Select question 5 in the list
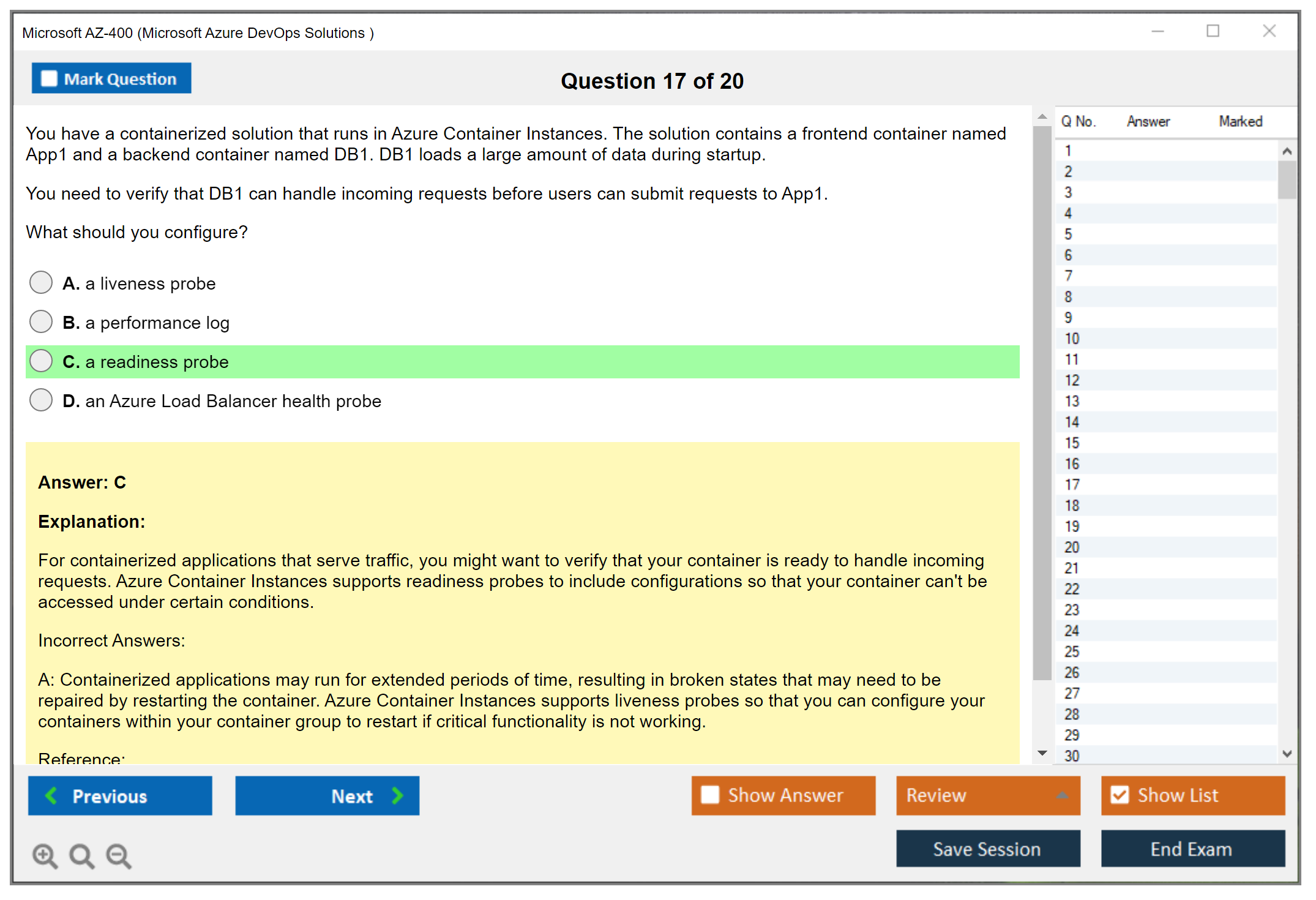This screenshot has width=1316, height=900. point(1068,234)
